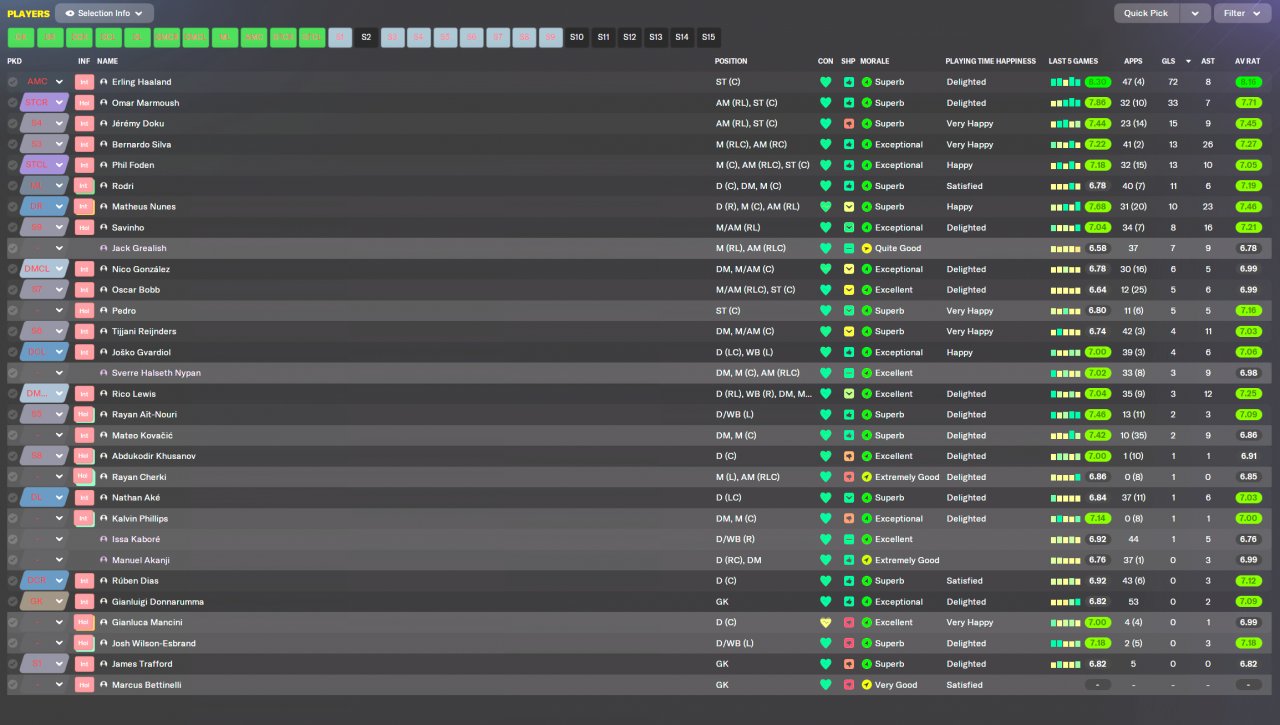This screenshot has height=725, width=1280.
Task: Click the 7.86 last-game rating for Omar Marmoush
Action: tap(1097, 103)
